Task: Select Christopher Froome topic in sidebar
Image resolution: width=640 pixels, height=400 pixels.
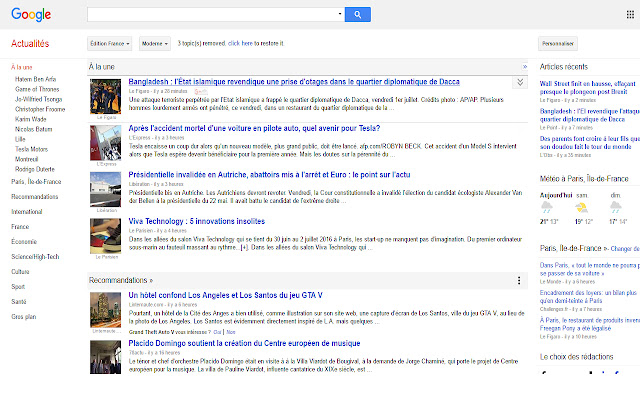Action: pyautogui.click(x=40, y=109)
